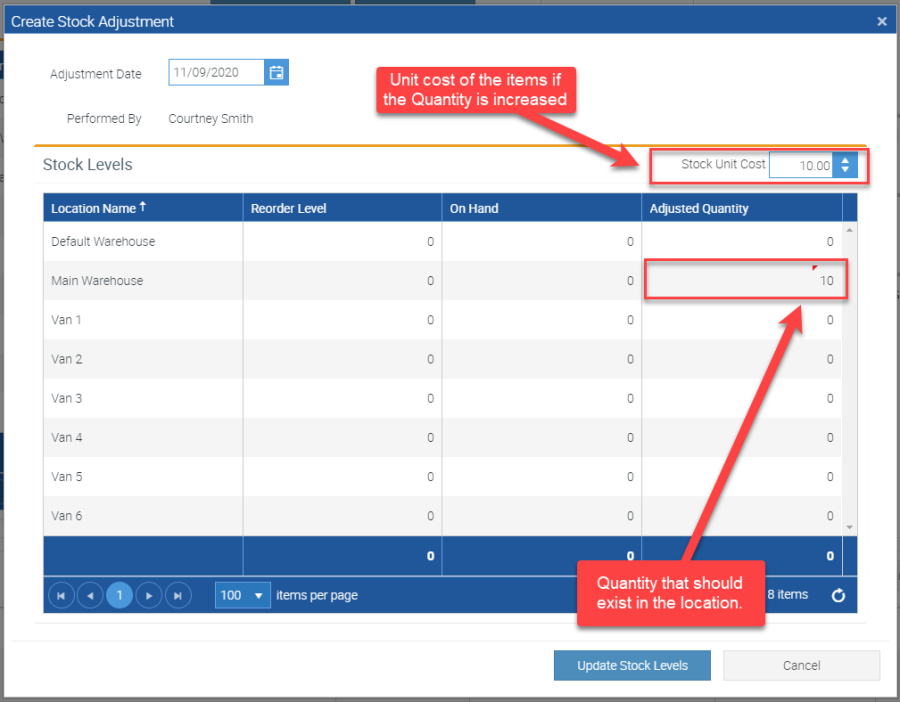Click Van 6 adjusted quantity cell
The width and height of the screenshot is (900, 702).
pos(742,515)
